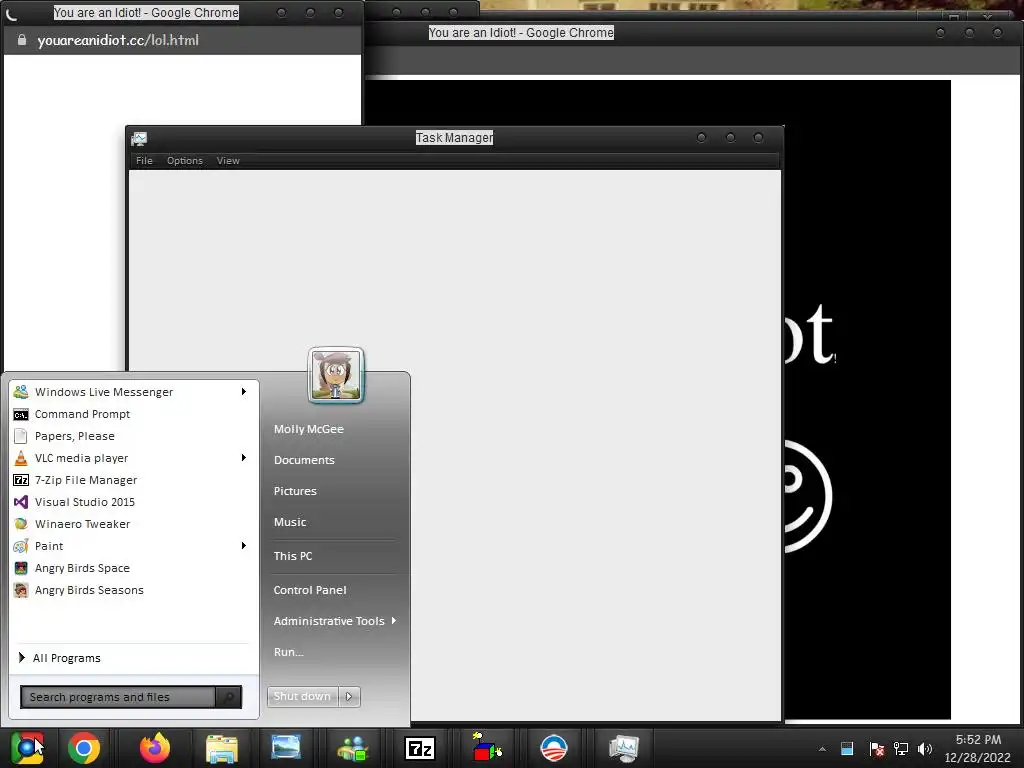Expand VLC media player jump list arrow
This screenshot has width=1024, height=768.
(244, 458)
